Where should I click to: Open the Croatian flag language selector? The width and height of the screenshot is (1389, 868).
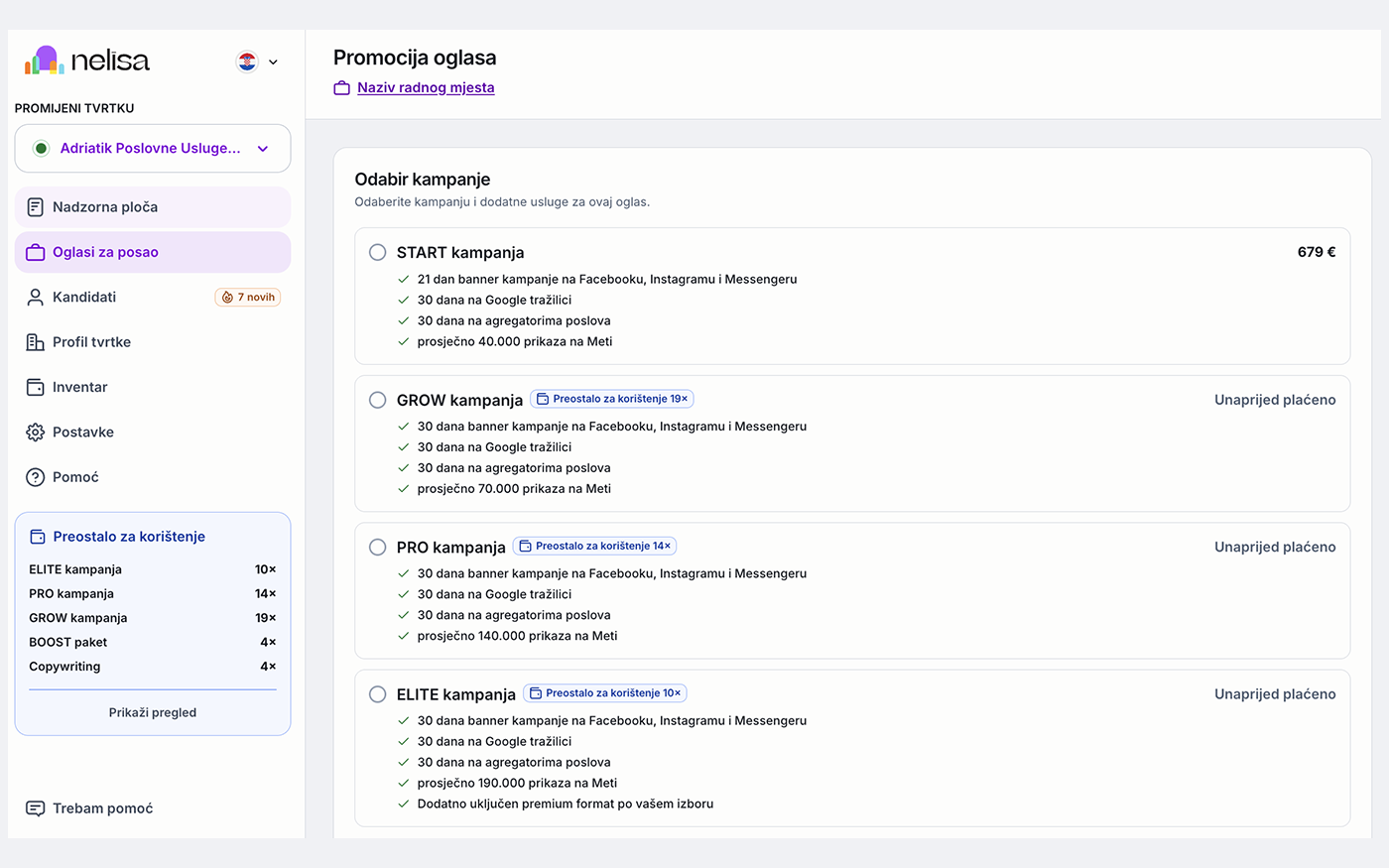point(257,62)
